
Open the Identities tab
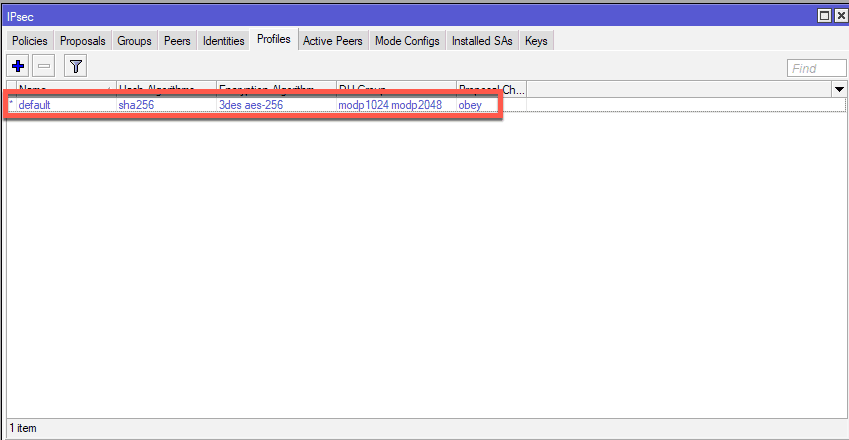[223, 41]
